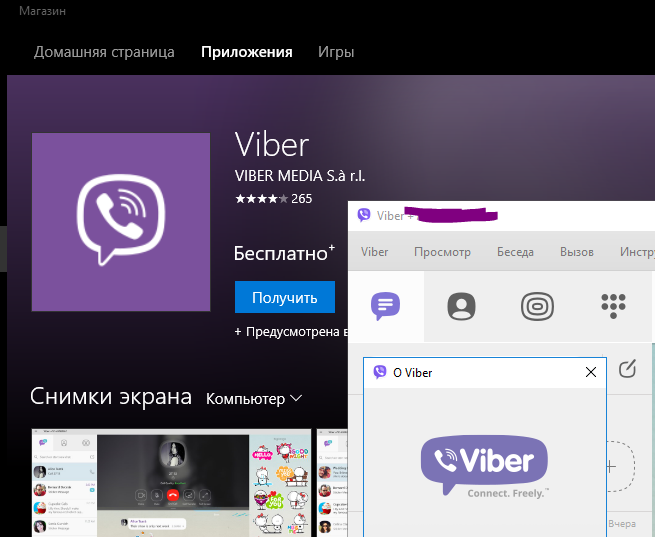
Task: Open the Contacts tab in Viber
Action: [x=461, y=306]
